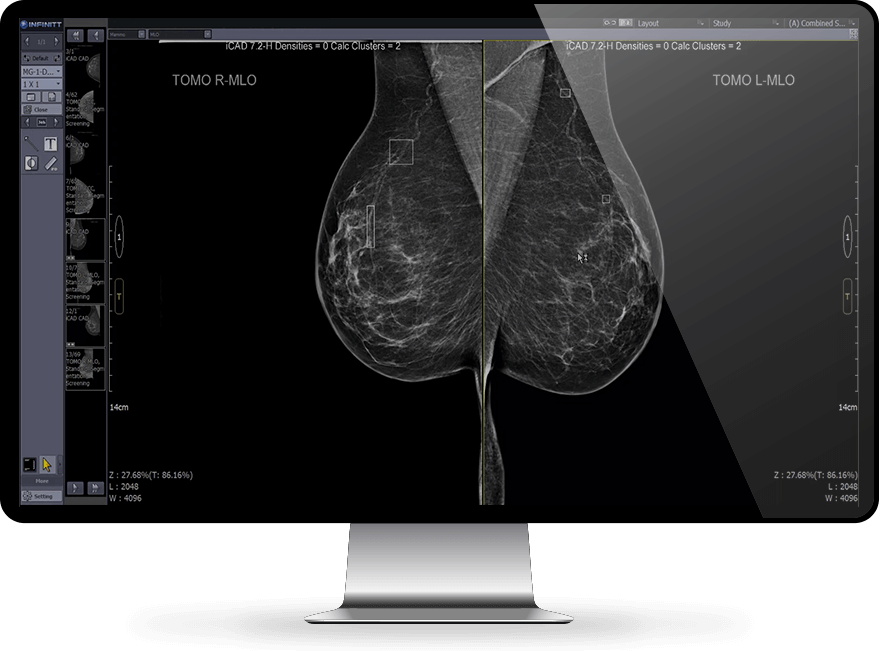Open the Setting button
The width and height of the screenshot is (880, 651).
[x=41, y=495]
